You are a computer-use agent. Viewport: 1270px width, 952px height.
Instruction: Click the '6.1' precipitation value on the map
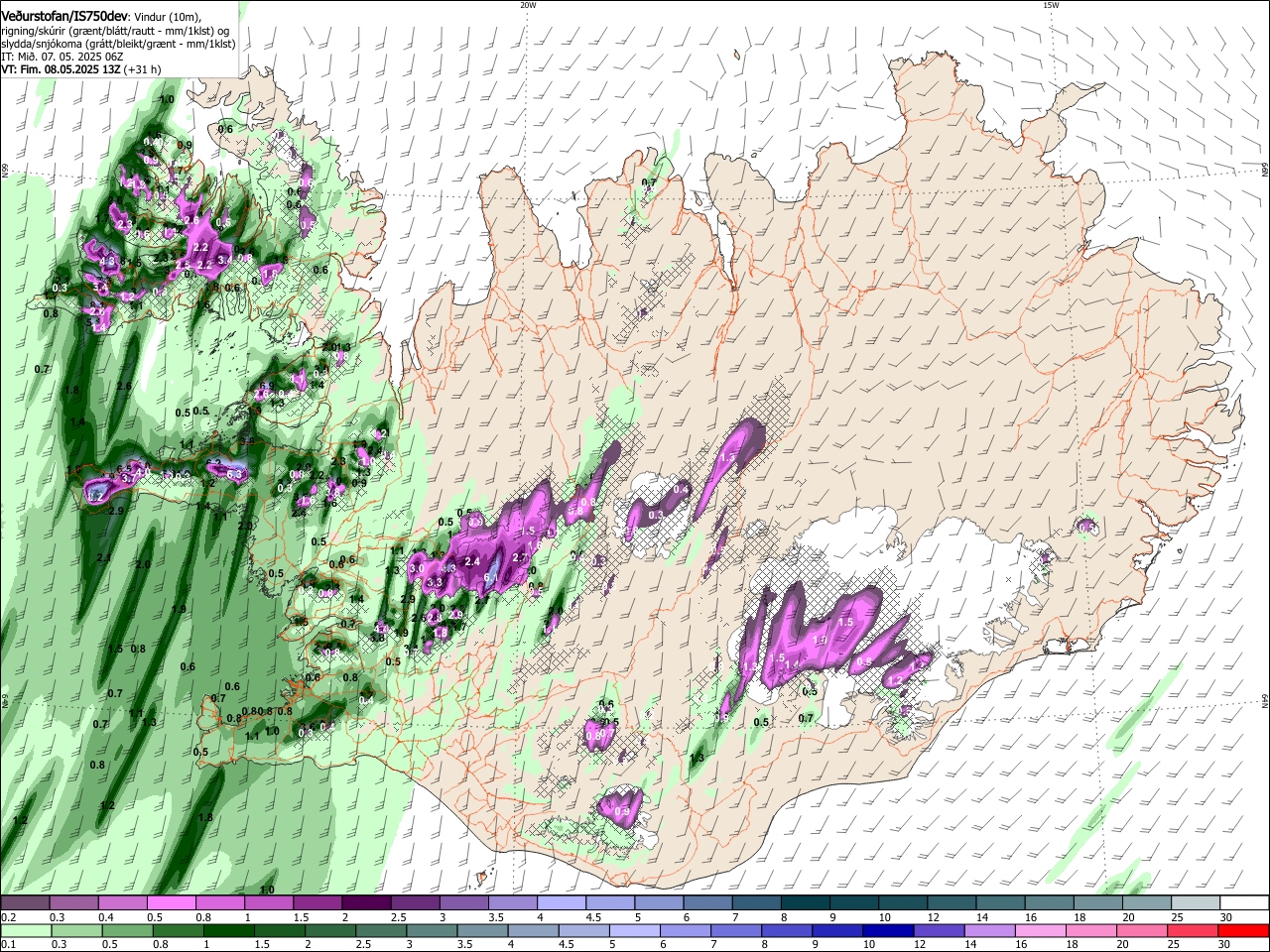click(490, 576)
